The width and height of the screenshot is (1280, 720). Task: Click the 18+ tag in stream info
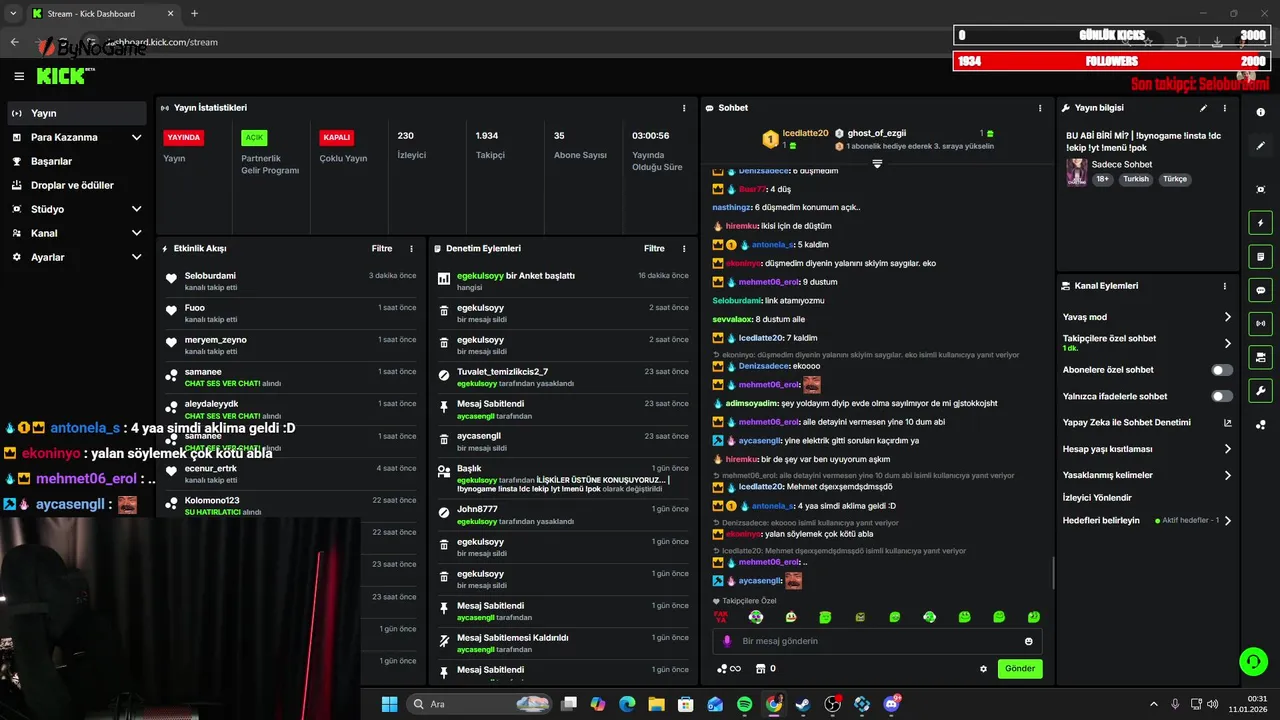[x=1102, y=179]
